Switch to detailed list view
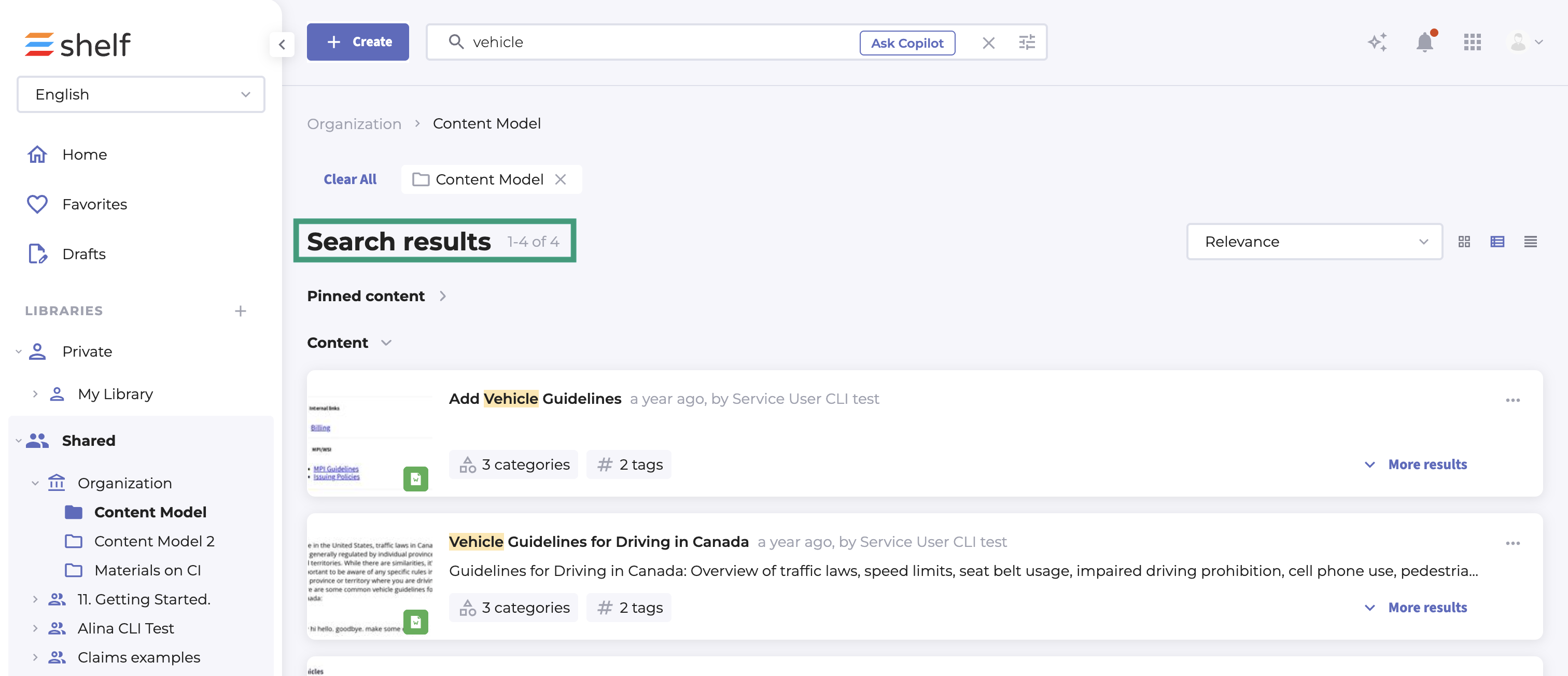The image size is (1568, 676). 1497,242
